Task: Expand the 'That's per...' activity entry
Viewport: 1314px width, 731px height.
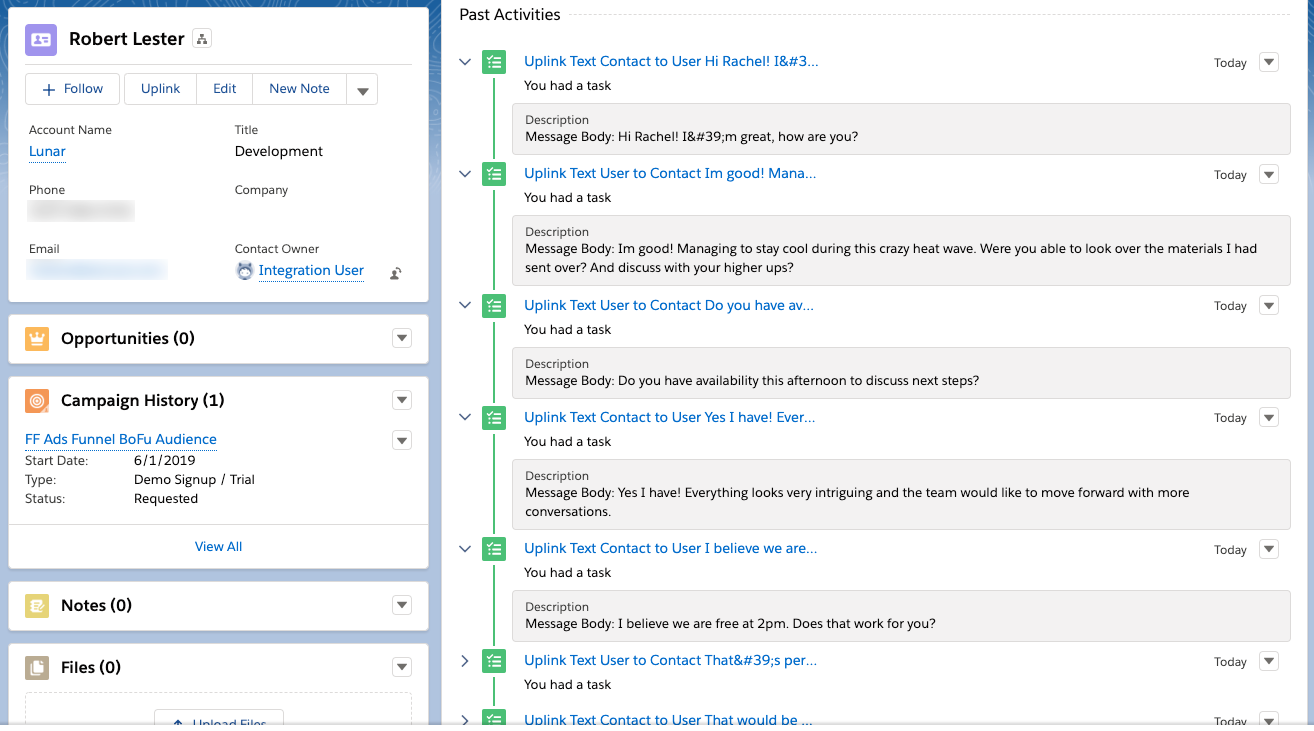Action: (465, 661)
